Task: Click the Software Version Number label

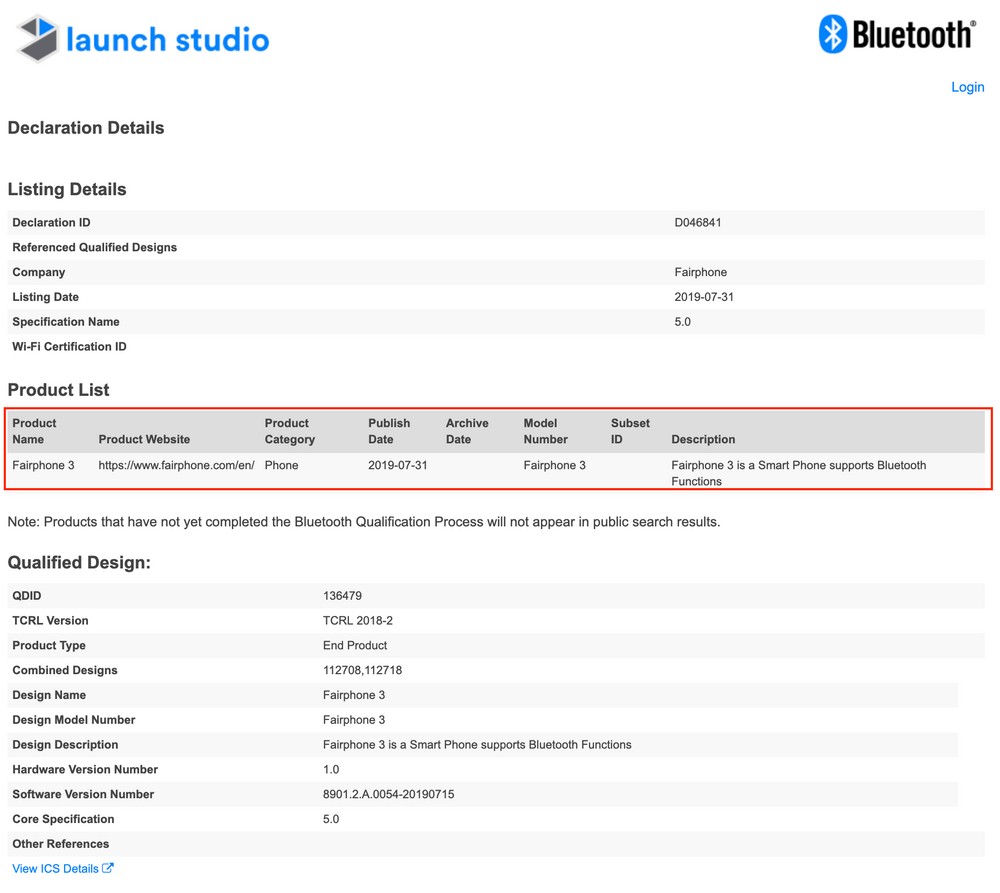Action: click(83, 795)
